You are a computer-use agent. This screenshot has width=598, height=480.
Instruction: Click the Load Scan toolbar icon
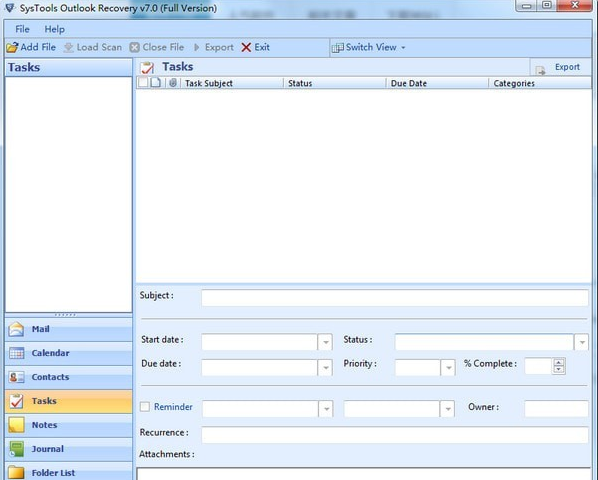pos(68,47)
